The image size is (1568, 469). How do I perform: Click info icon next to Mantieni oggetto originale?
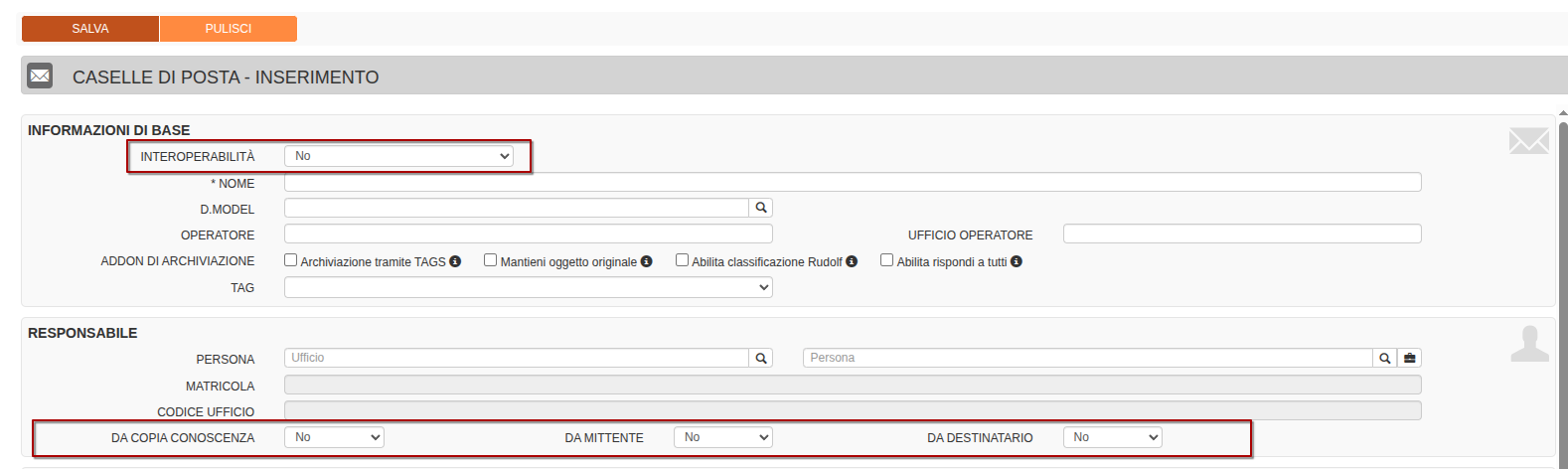pyautogui.click(x=646, y=261)
